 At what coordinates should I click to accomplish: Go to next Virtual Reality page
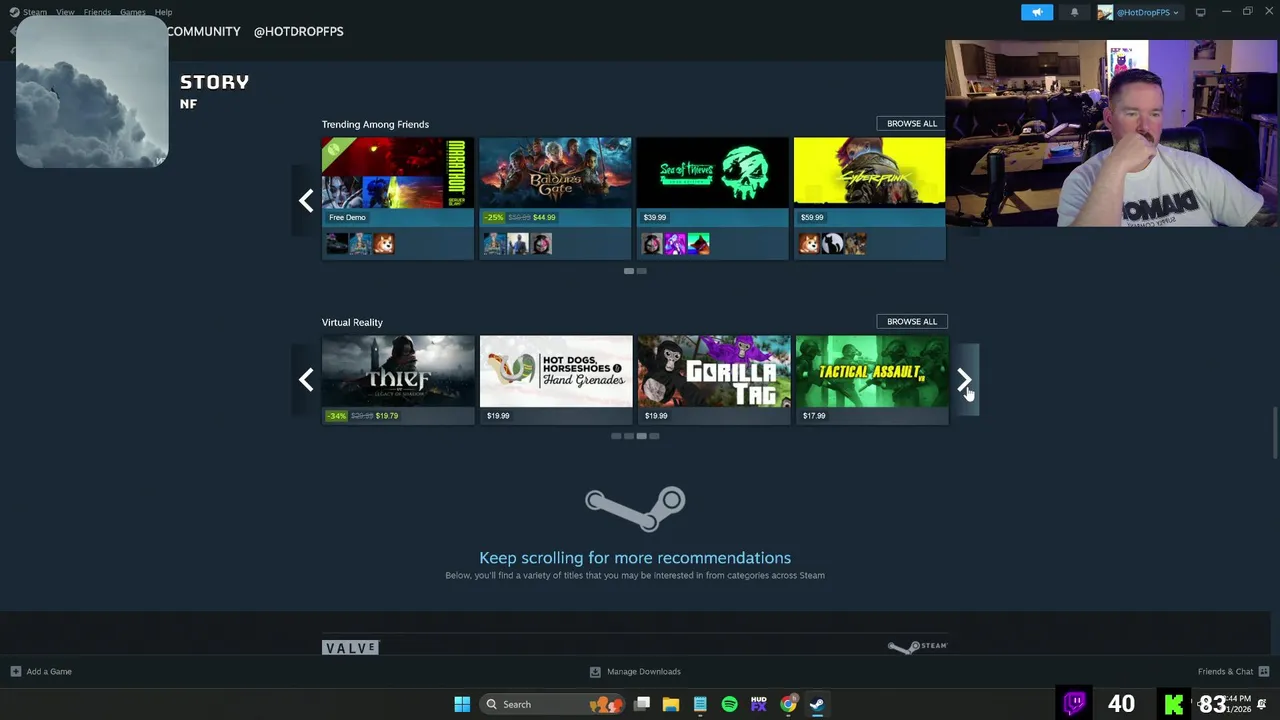[x=964, y=380]
